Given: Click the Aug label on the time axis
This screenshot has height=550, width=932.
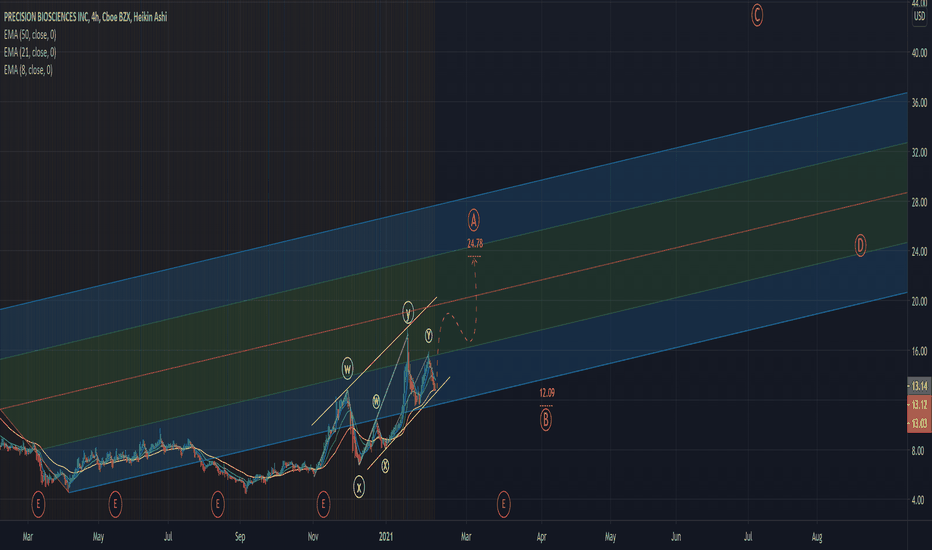Looking at the screenshot, I should coord(817,537).
